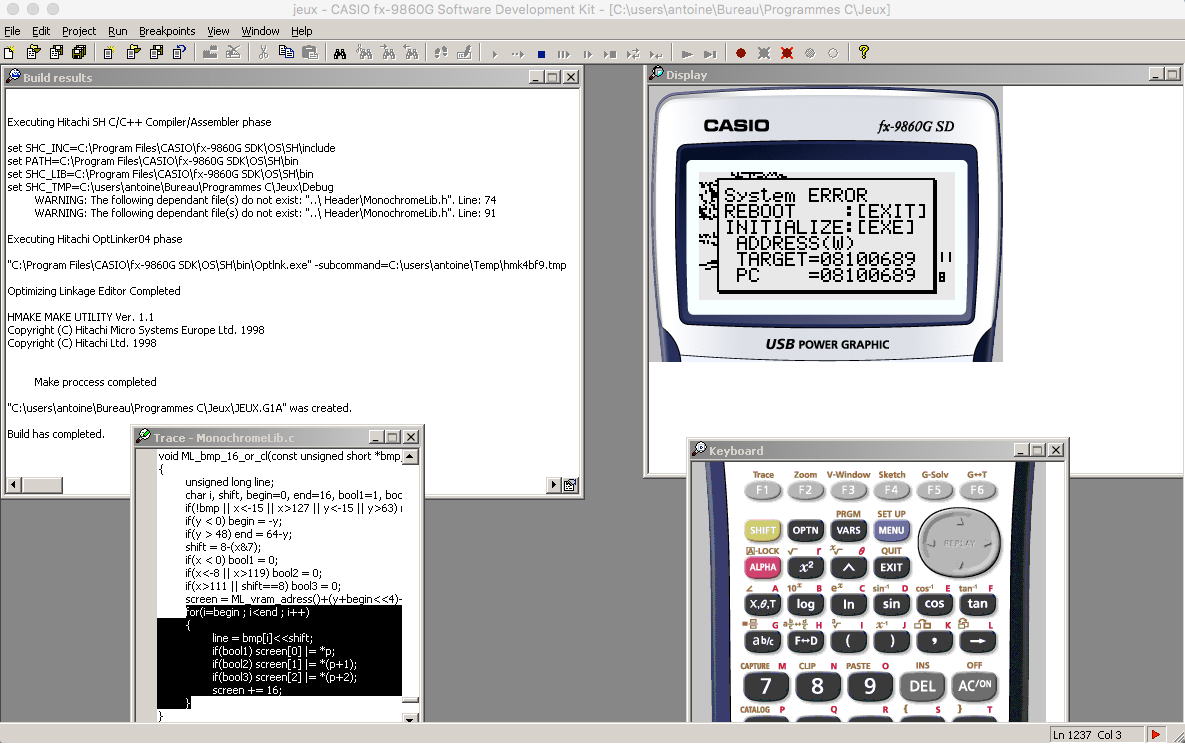Click the red arrow status bar icon

point(1156,734)
